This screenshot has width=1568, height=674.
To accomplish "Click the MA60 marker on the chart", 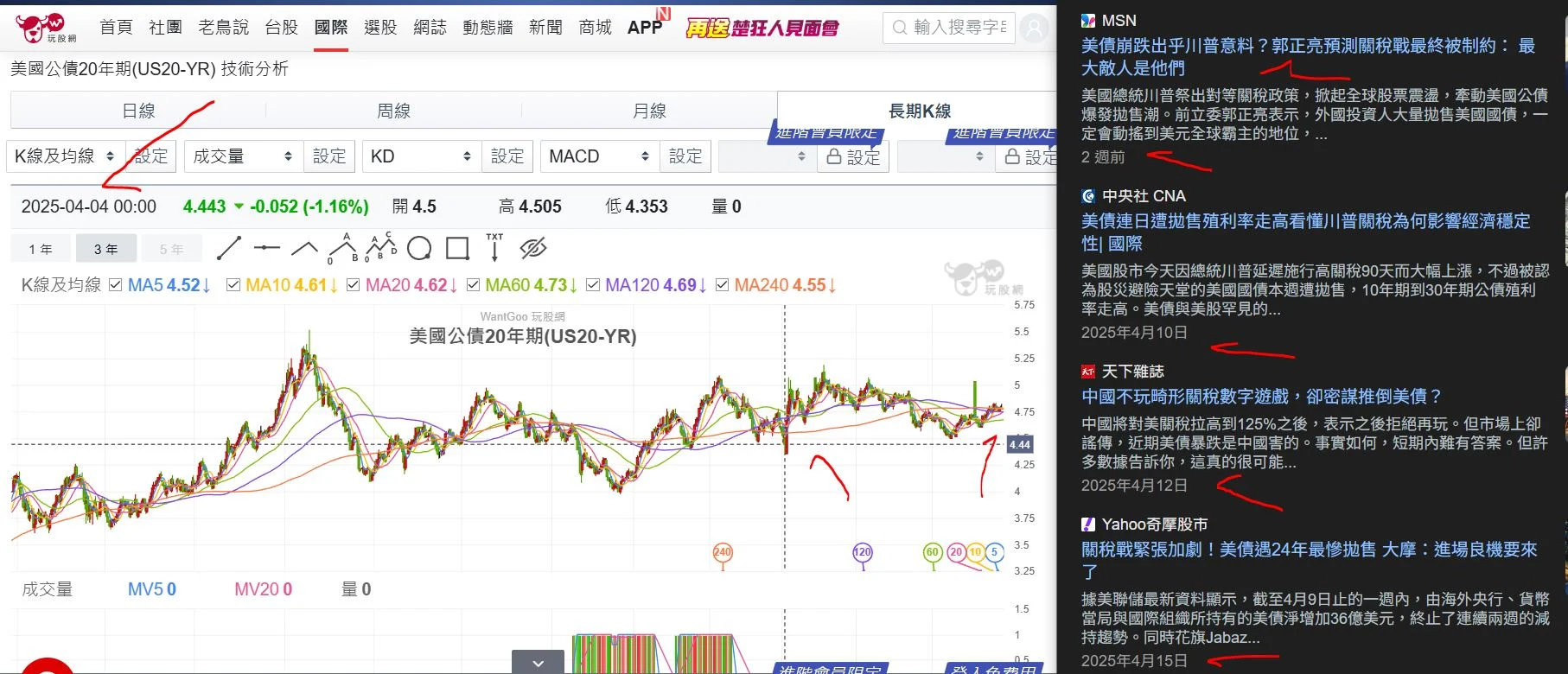I will [932, 554].
